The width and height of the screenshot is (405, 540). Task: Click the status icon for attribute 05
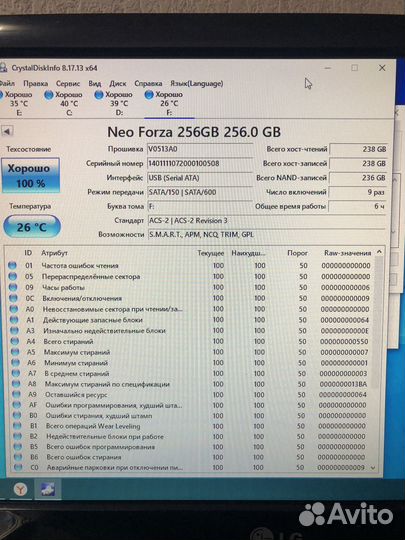[x=12, y=276]
